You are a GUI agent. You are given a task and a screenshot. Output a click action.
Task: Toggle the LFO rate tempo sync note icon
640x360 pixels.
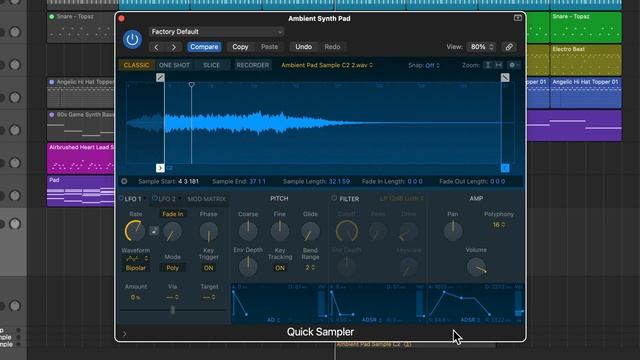click(154, 231)
